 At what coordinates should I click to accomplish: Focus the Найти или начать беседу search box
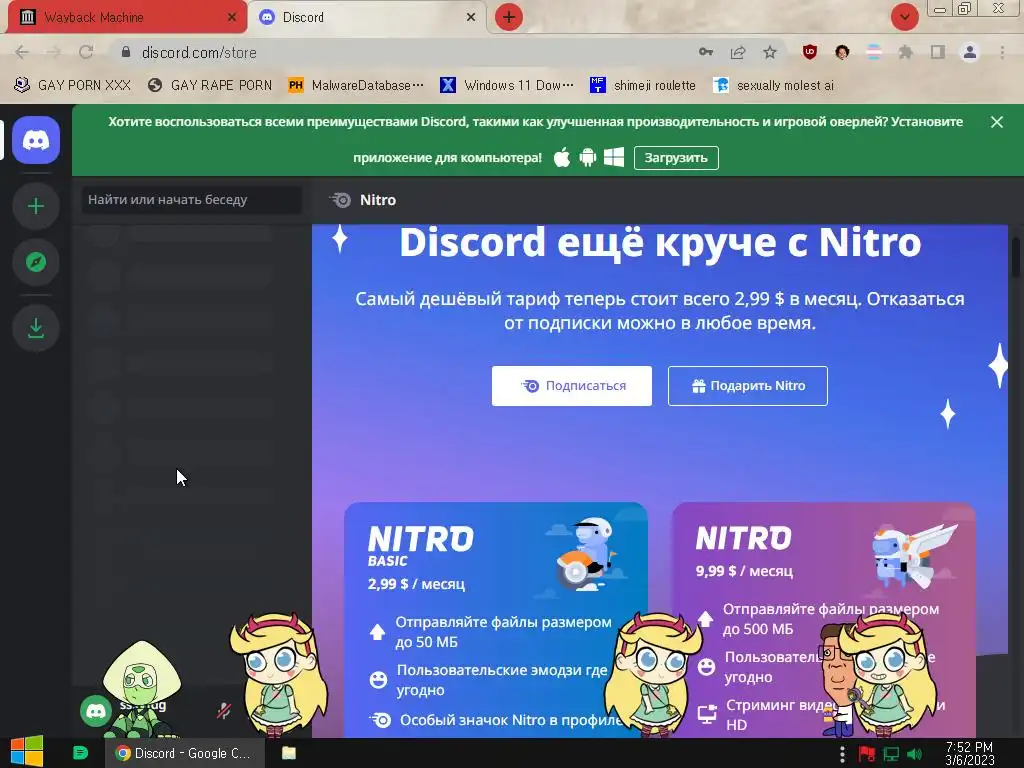tap(192, 200)
